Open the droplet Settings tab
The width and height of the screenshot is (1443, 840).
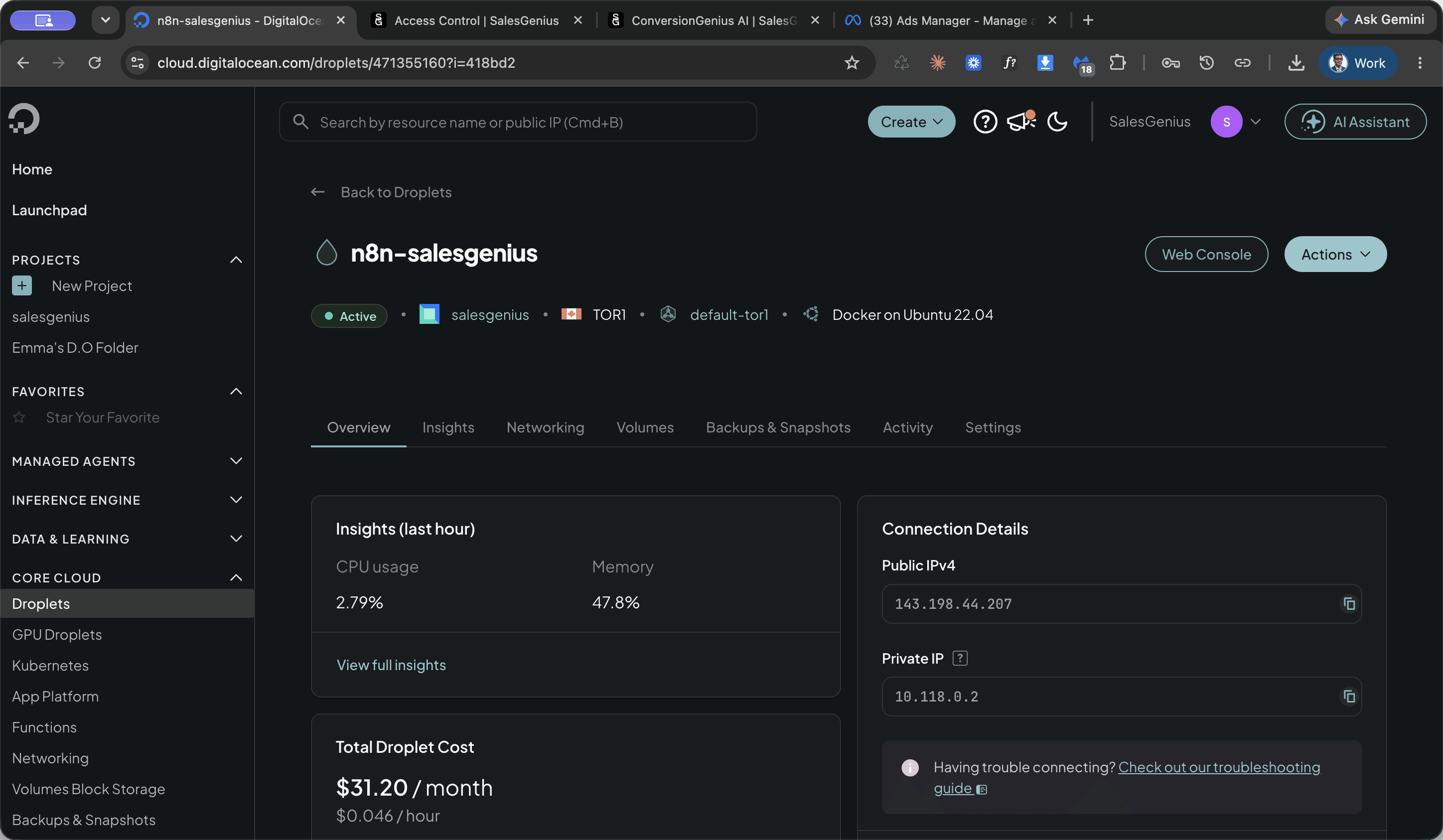[993, 427]
